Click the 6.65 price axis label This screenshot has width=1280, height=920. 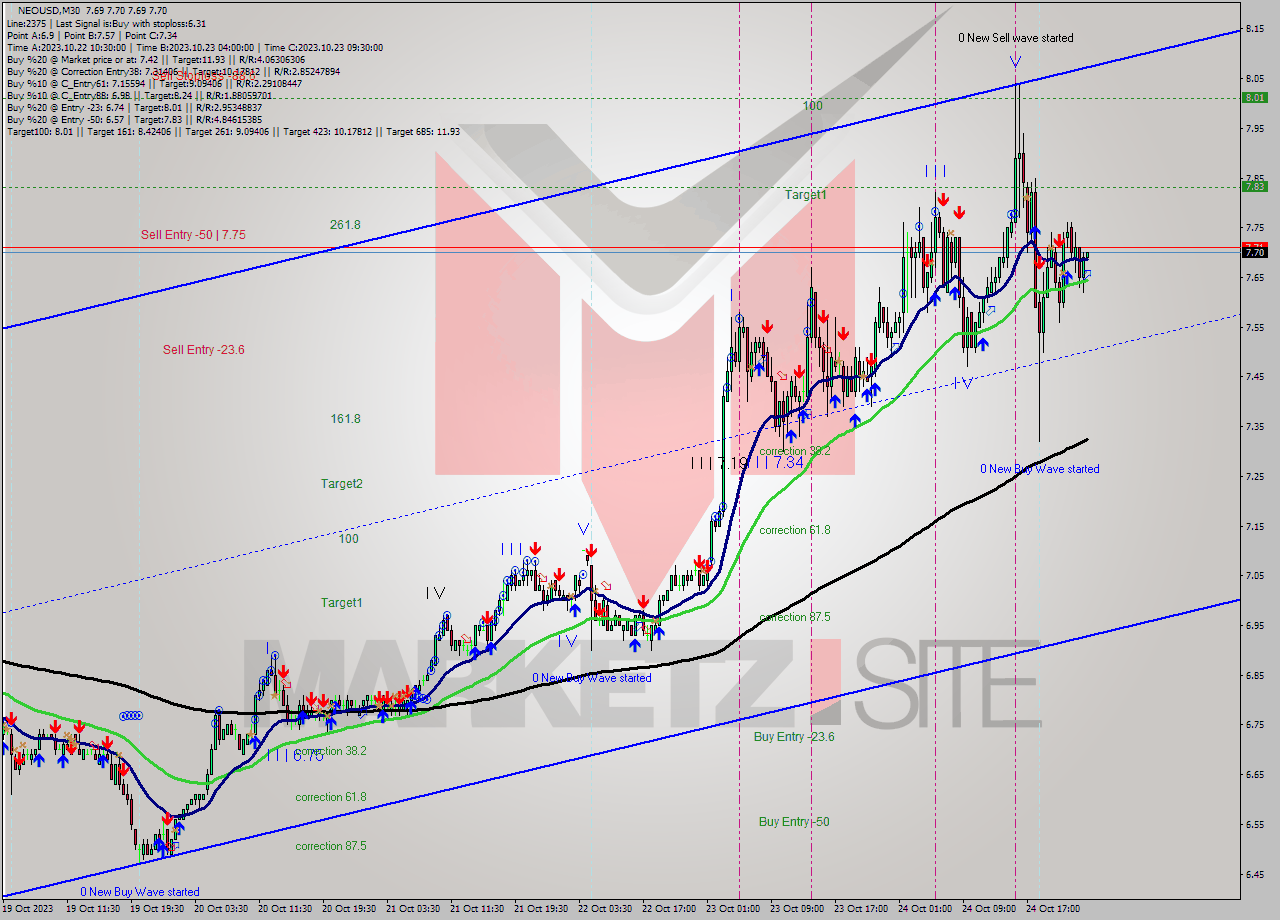1255,774
